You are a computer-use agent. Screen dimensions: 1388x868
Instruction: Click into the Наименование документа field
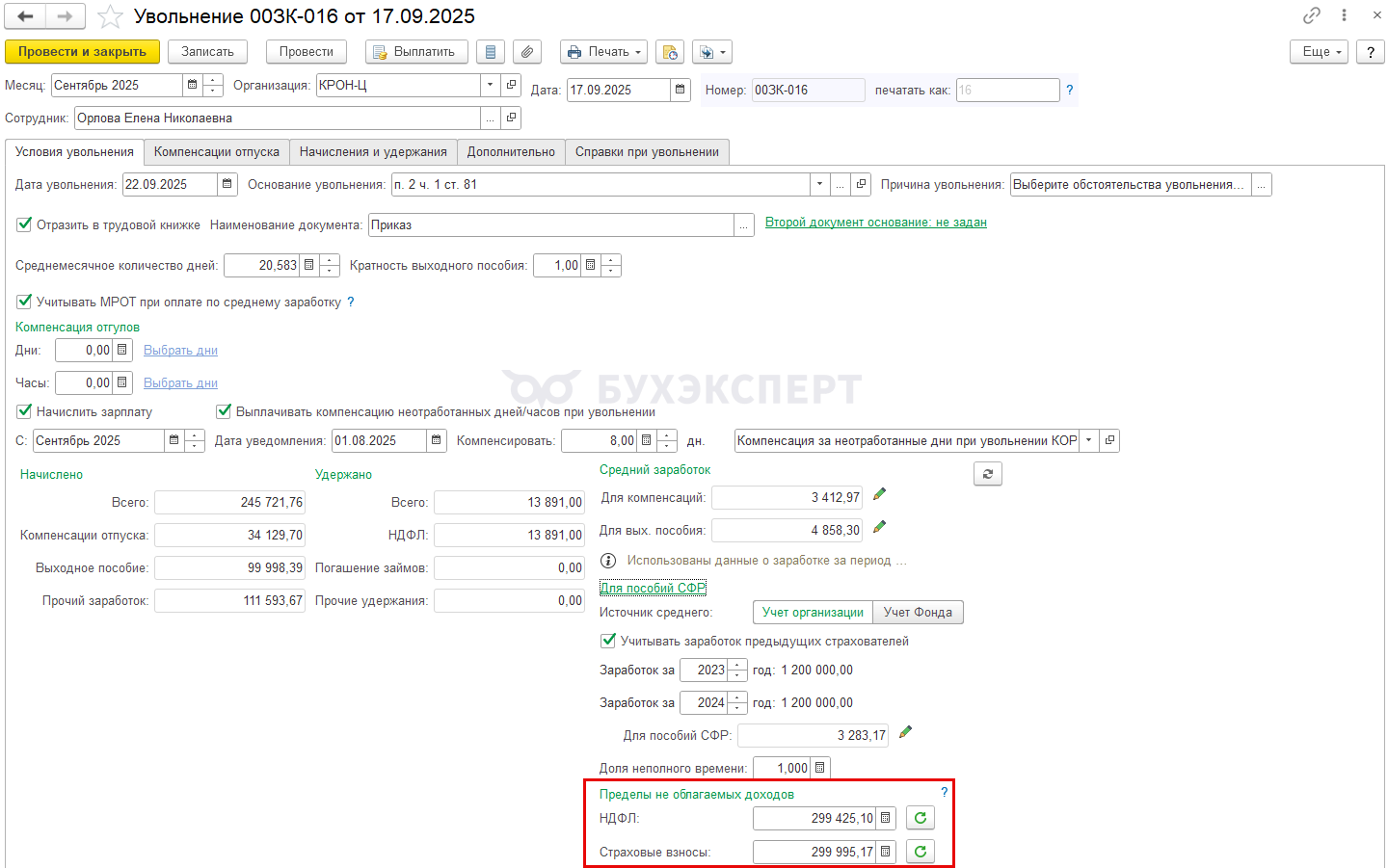tap(550, 224)
